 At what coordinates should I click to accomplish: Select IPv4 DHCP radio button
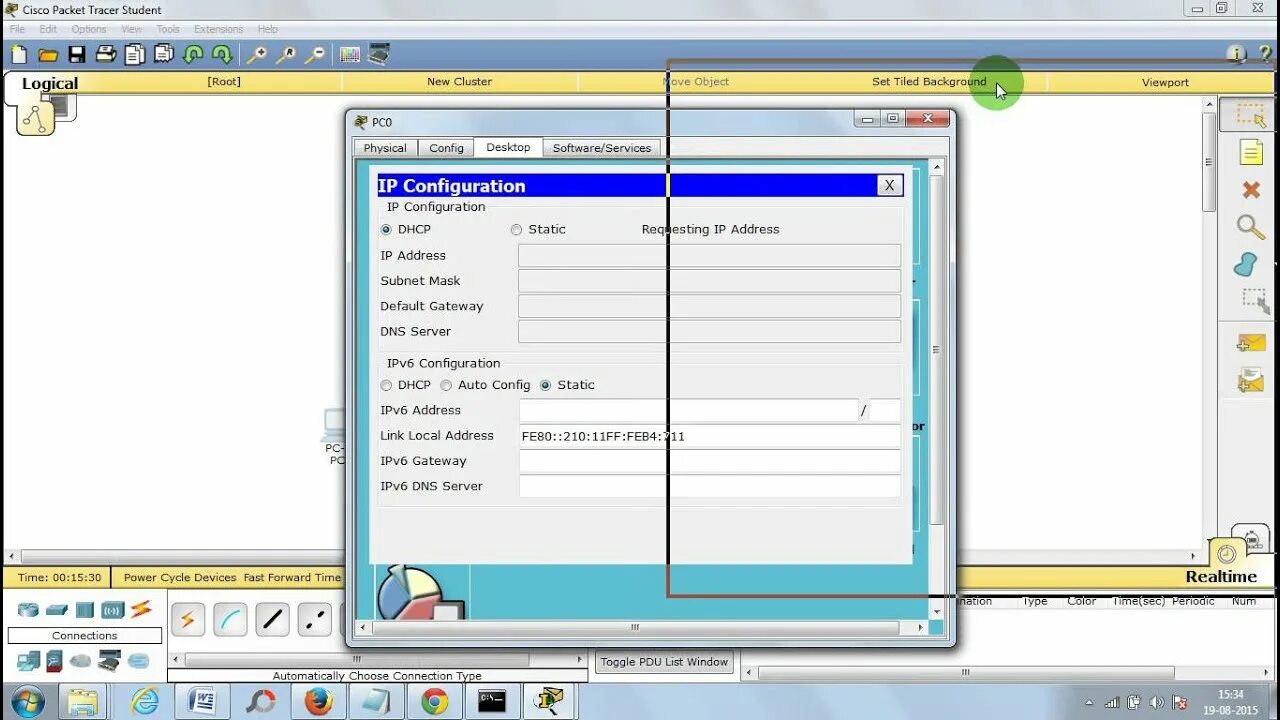pos(386,229)
